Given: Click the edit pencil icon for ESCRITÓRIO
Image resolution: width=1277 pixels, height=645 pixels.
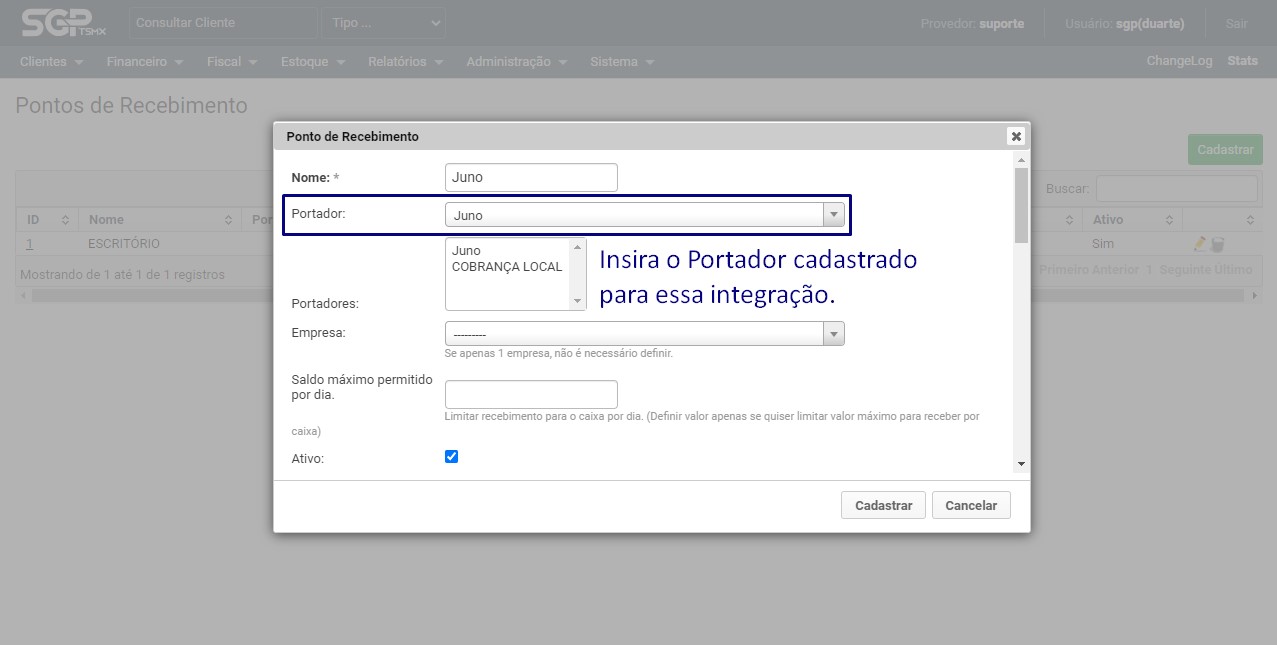Looking at the screenshot, I should coord(1200,244).
